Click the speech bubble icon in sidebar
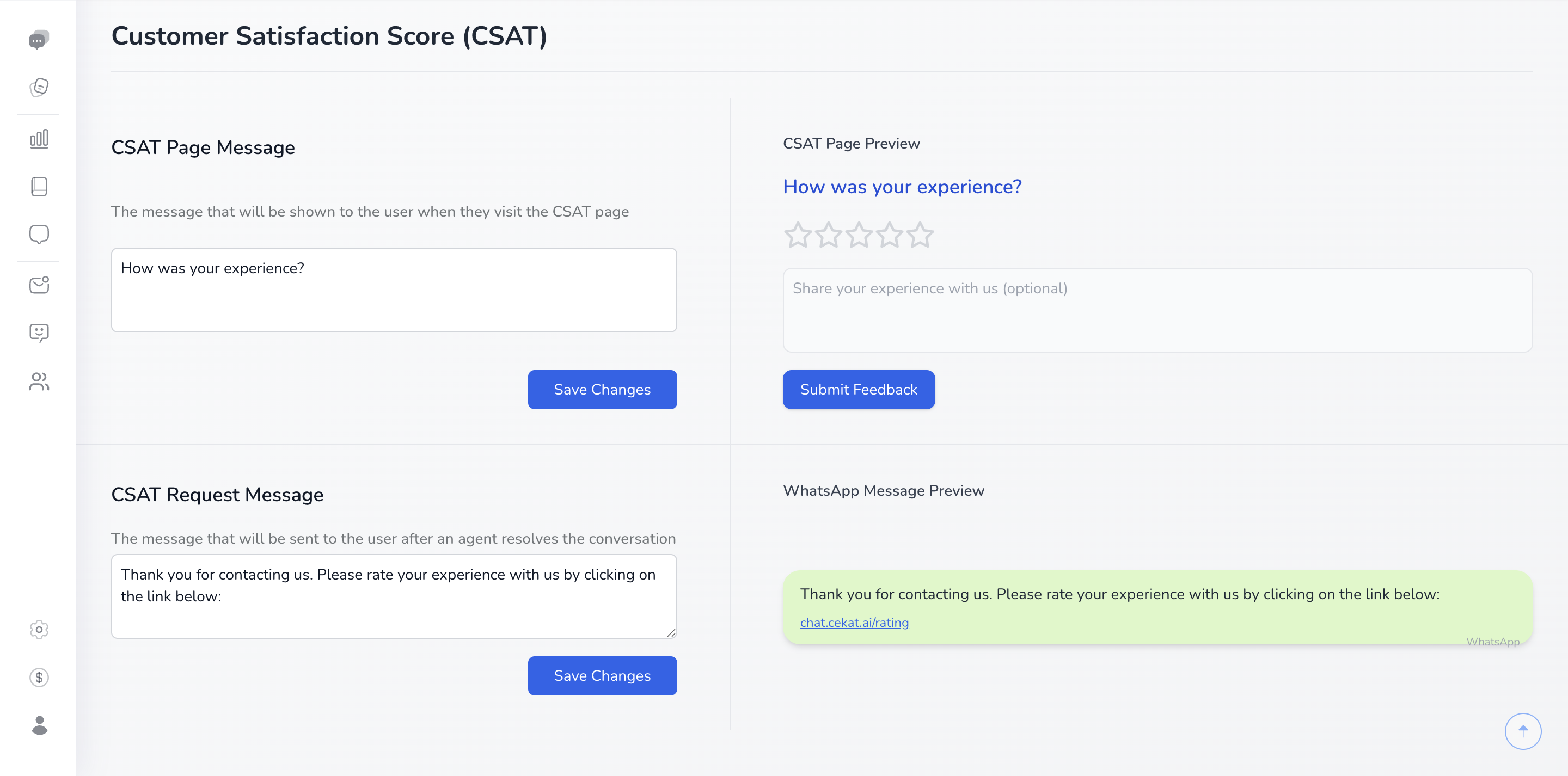This screenshot has height=776, width=1568. coord(39,235)
